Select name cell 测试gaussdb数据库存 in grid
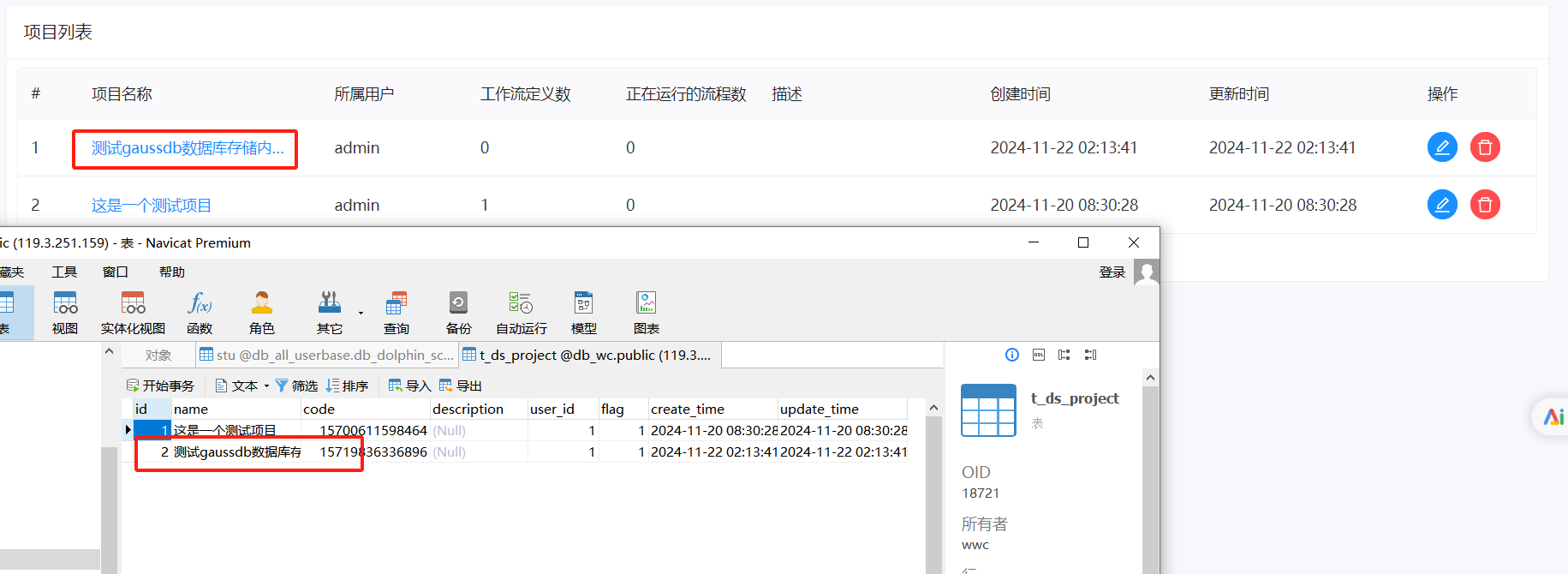 (x=236, y=451)
